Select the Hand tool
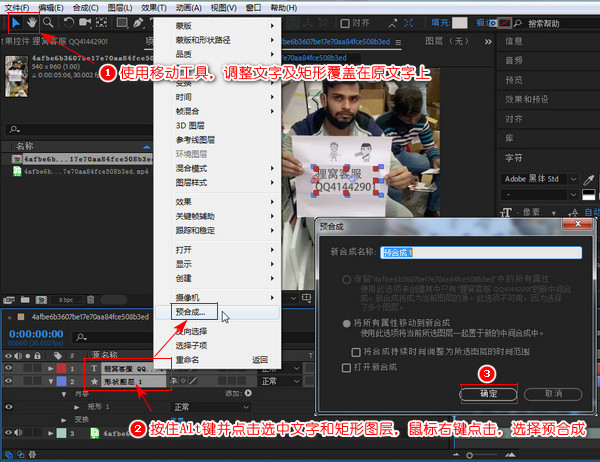 point(32,23)
